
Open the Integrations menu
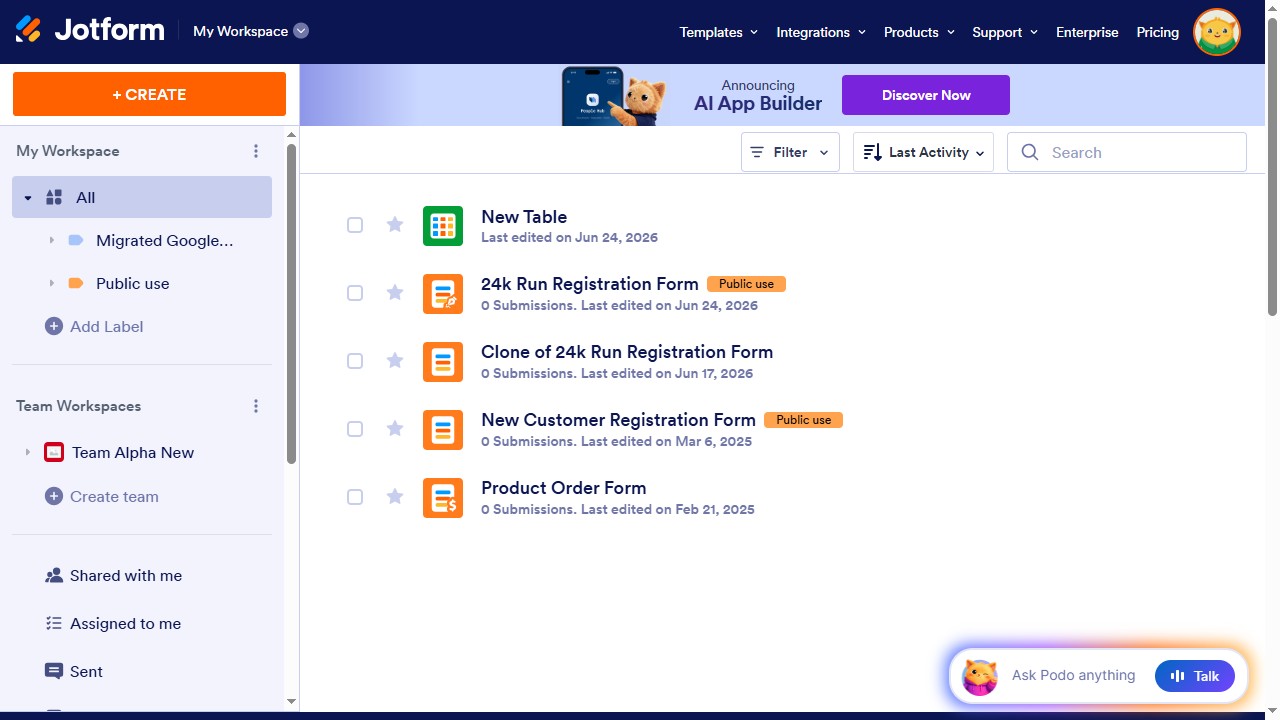[821, 32]
